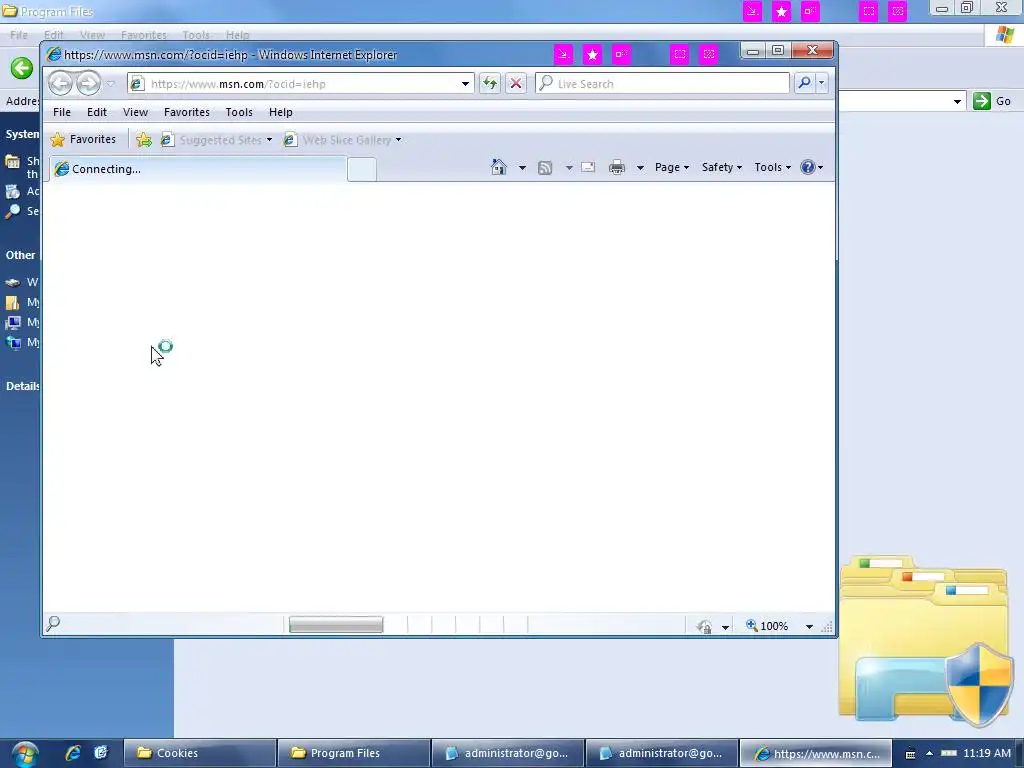Open the Favorites center star button
The width and height of the screenshot is (1024, 768).
[x=83, y=139]
